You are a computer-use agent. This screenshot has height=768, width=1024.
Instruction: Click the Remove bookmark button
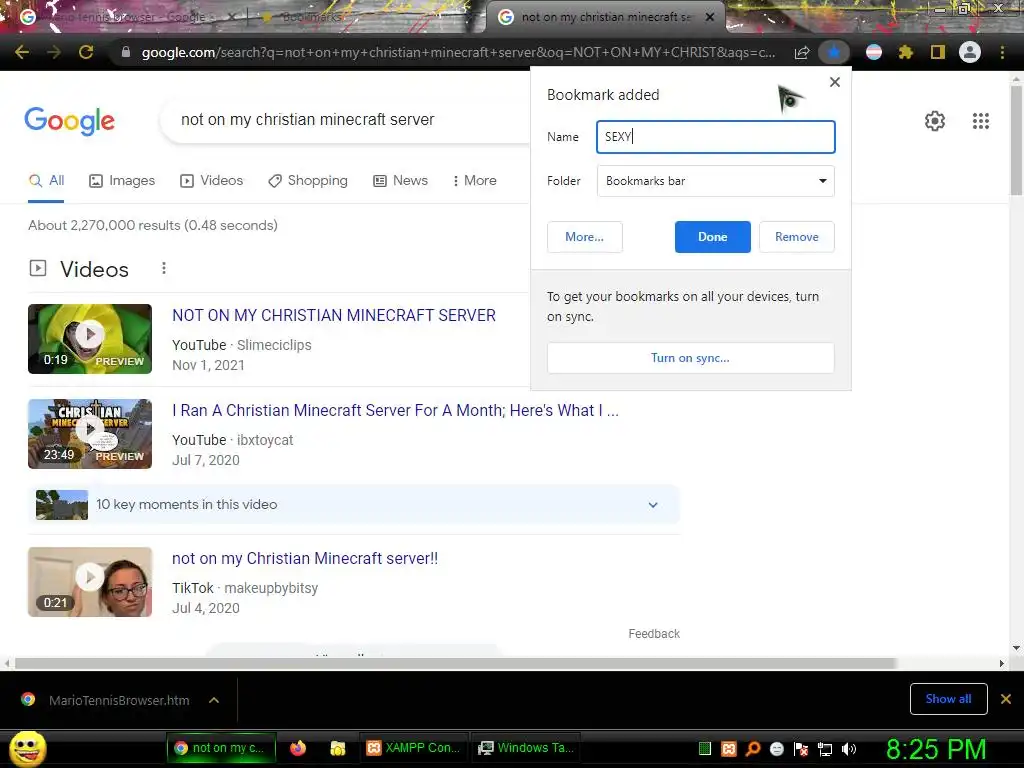tap(797, 237)
